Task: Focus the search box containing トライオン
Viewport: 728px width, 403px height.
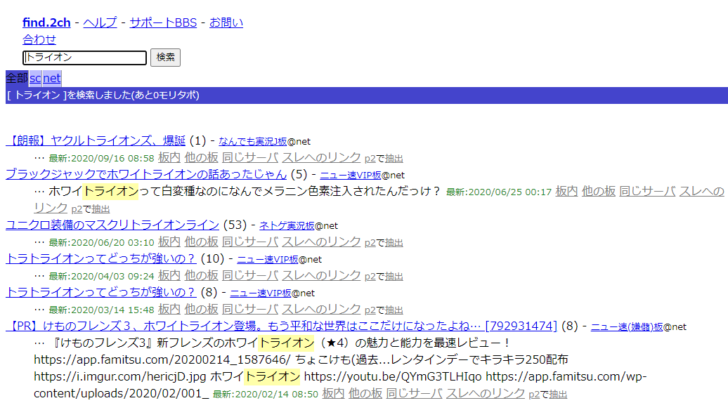Action: (x=84, y=57)
